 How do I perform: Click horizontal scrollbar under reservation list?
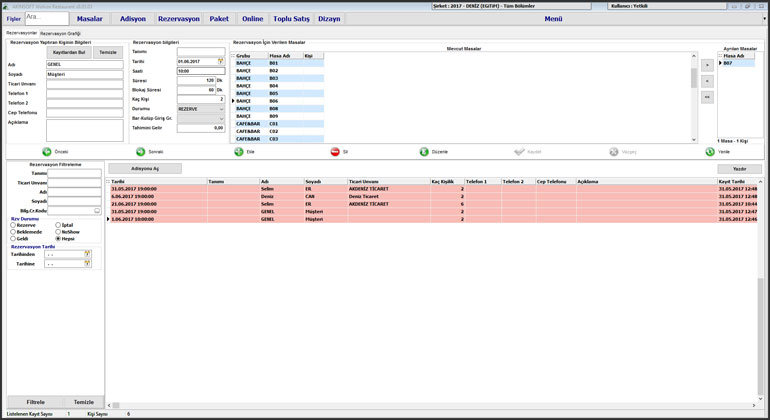click(430, 405)
